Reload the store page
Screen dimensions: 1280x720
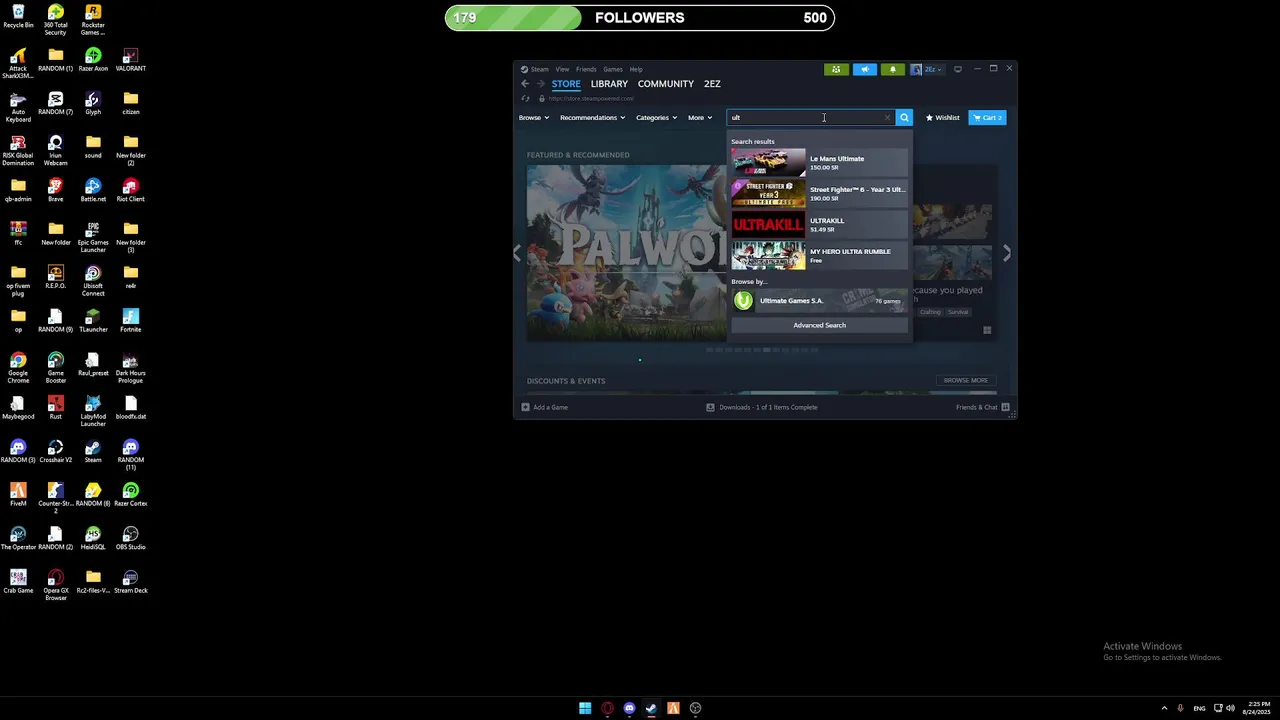[525, 98]
